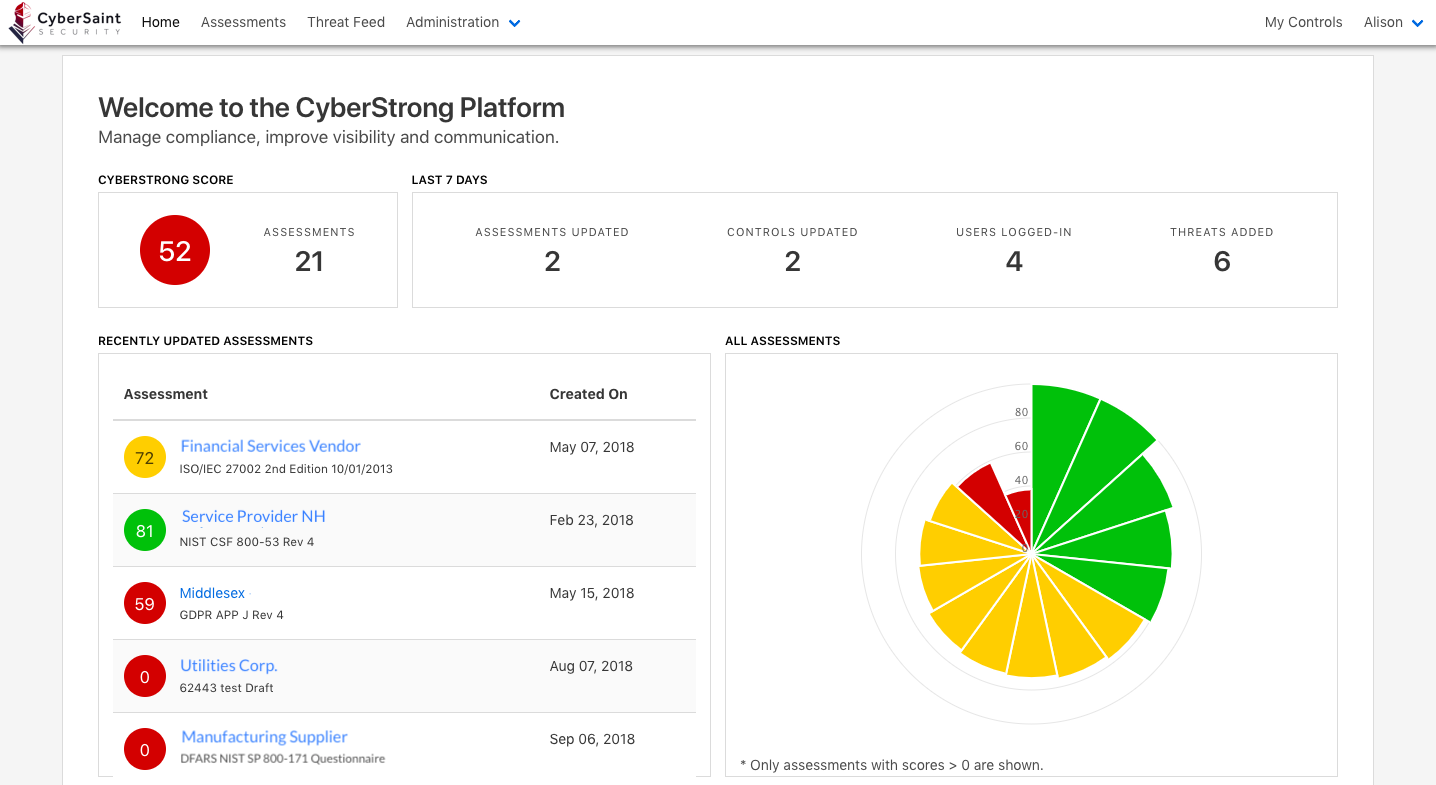Click the date Aug 07, 2018
Image resolution: width=1436 pixels, height=785 pixels.
pyautogui.click(x=591, y=666)
